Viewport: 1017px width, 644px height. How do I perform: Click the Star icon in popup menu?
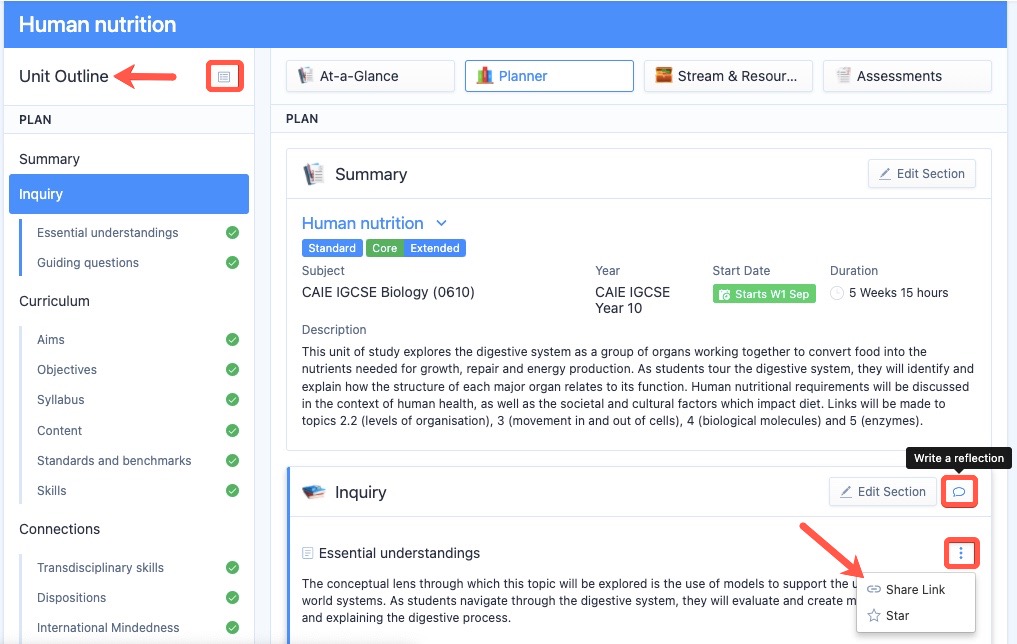coord(874,615)
